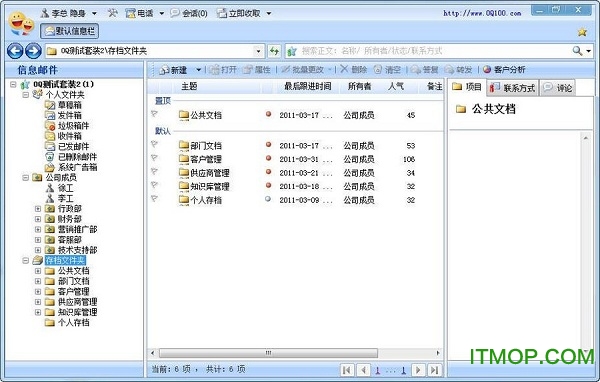Click 默认信息栏 button
Screen dimensions: 600x382
point(70,31)
